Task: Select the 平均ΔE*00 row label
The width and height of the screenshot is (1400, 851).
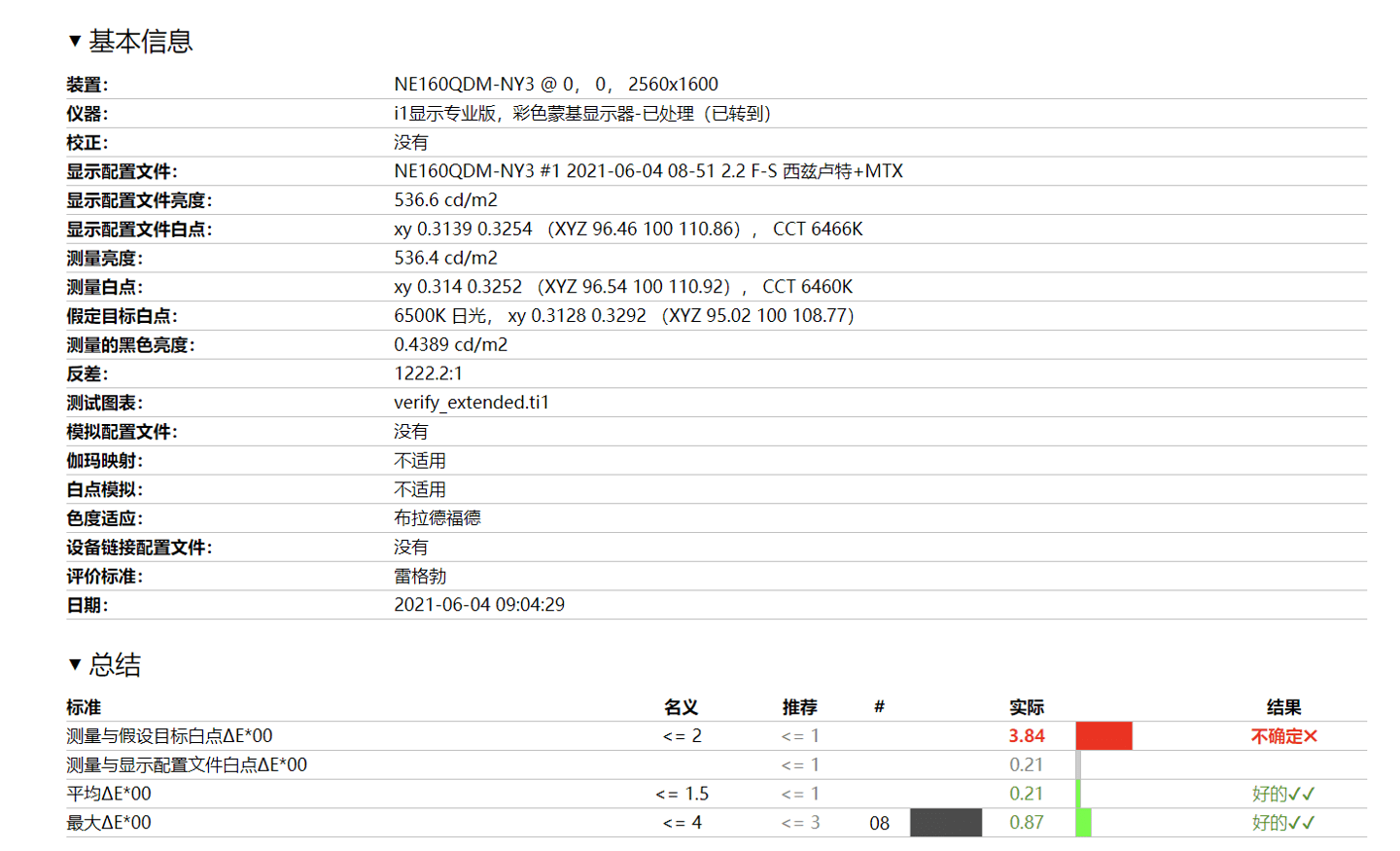Action: pos(109,794)
